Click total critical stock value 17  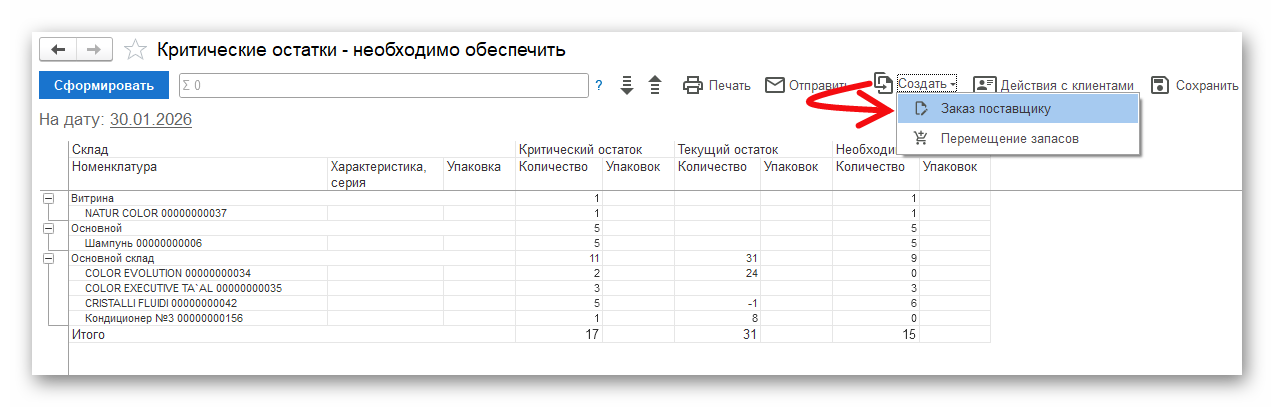591,335
